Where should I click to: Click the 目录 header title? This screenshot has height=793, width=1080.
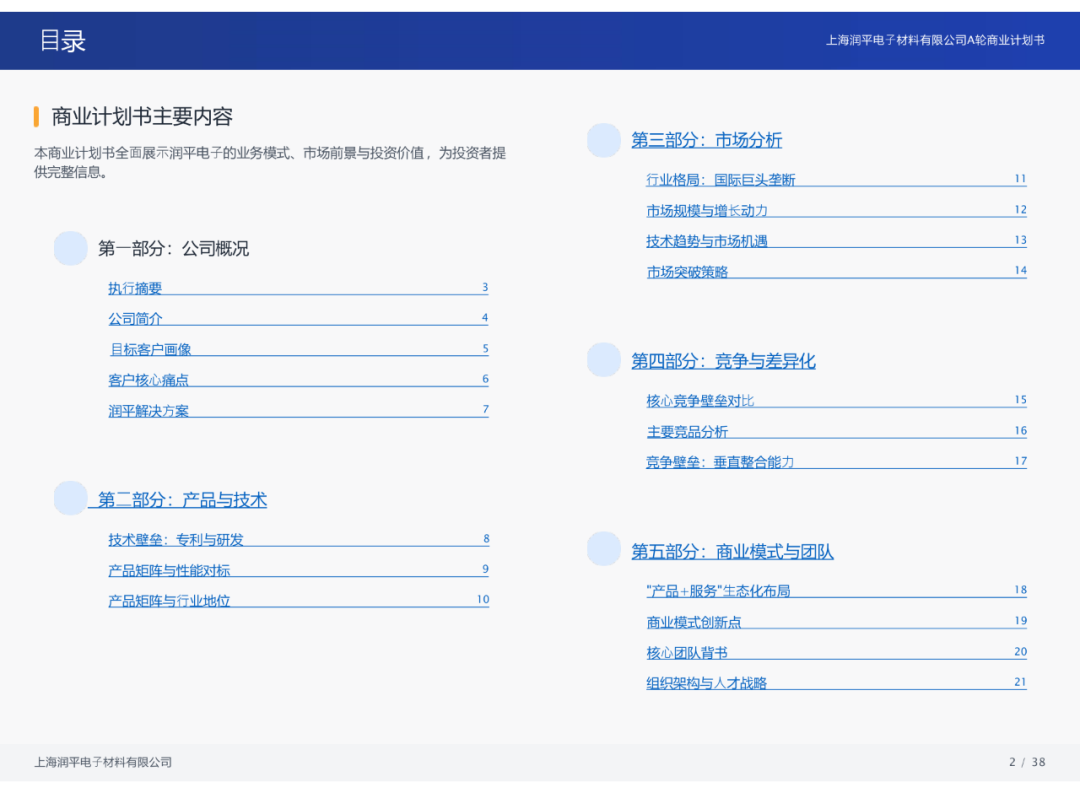click(x=63, y=40)
